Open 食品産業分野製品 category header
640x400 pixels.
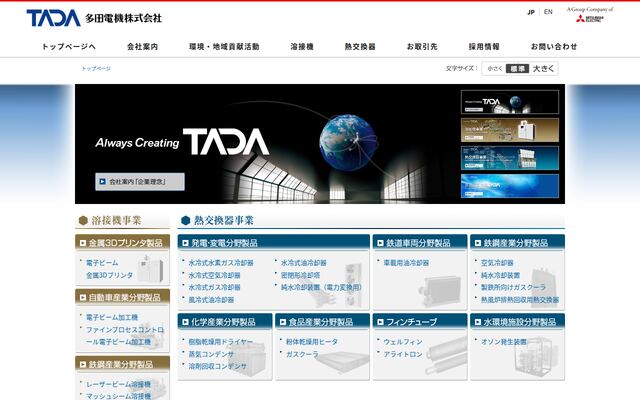pos(322,322)
